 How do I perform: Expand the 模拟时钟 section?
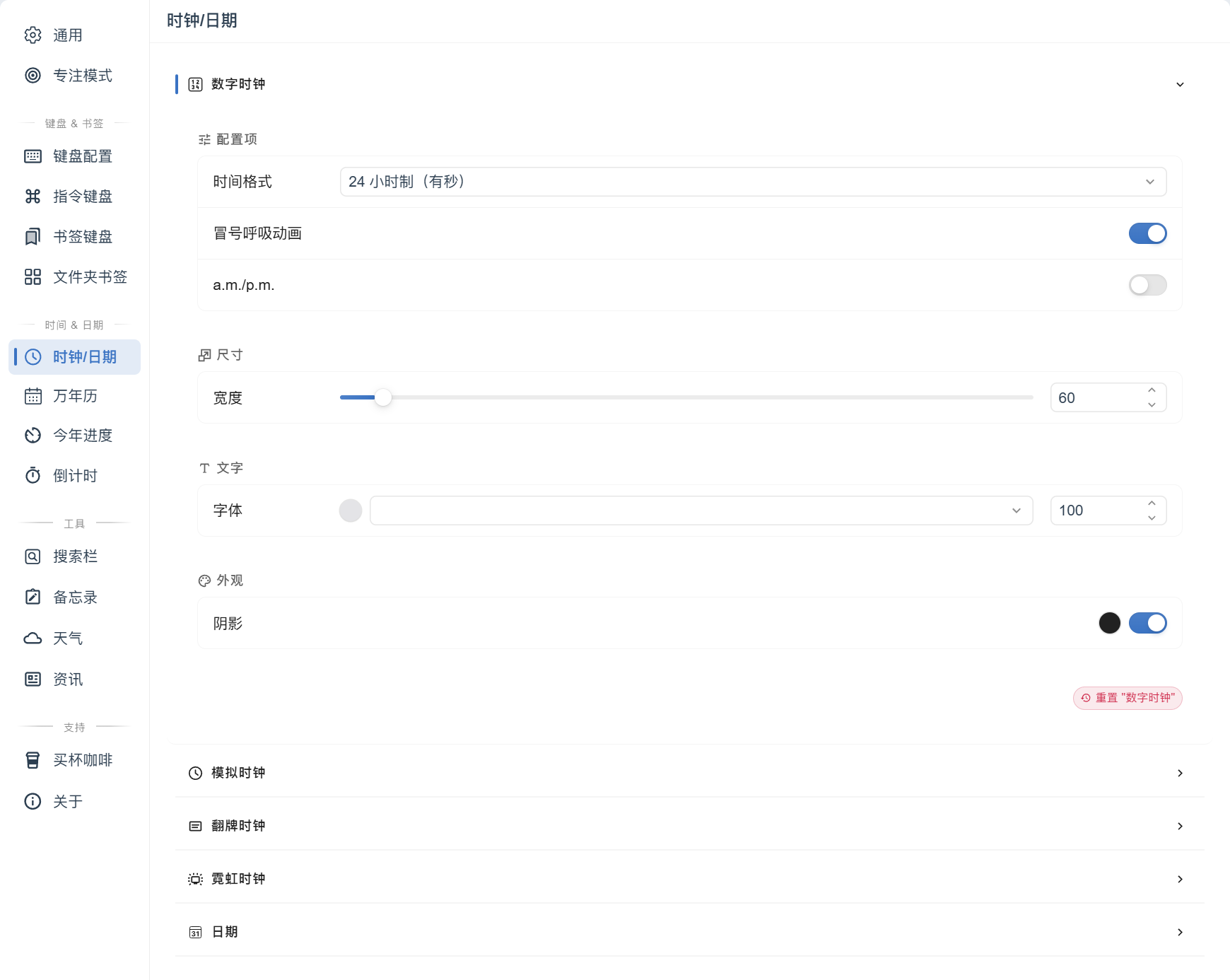(x=689, y=773)
